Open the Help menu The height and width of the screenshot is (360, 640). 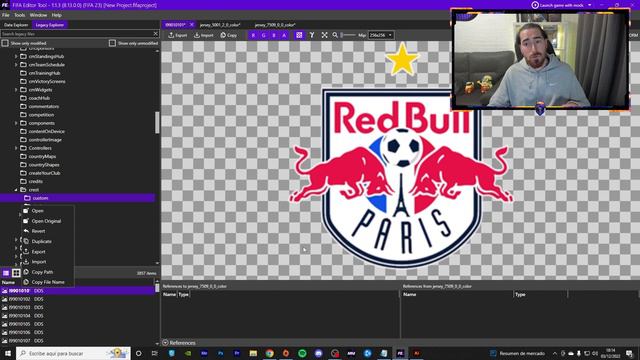tap(57, 15)
